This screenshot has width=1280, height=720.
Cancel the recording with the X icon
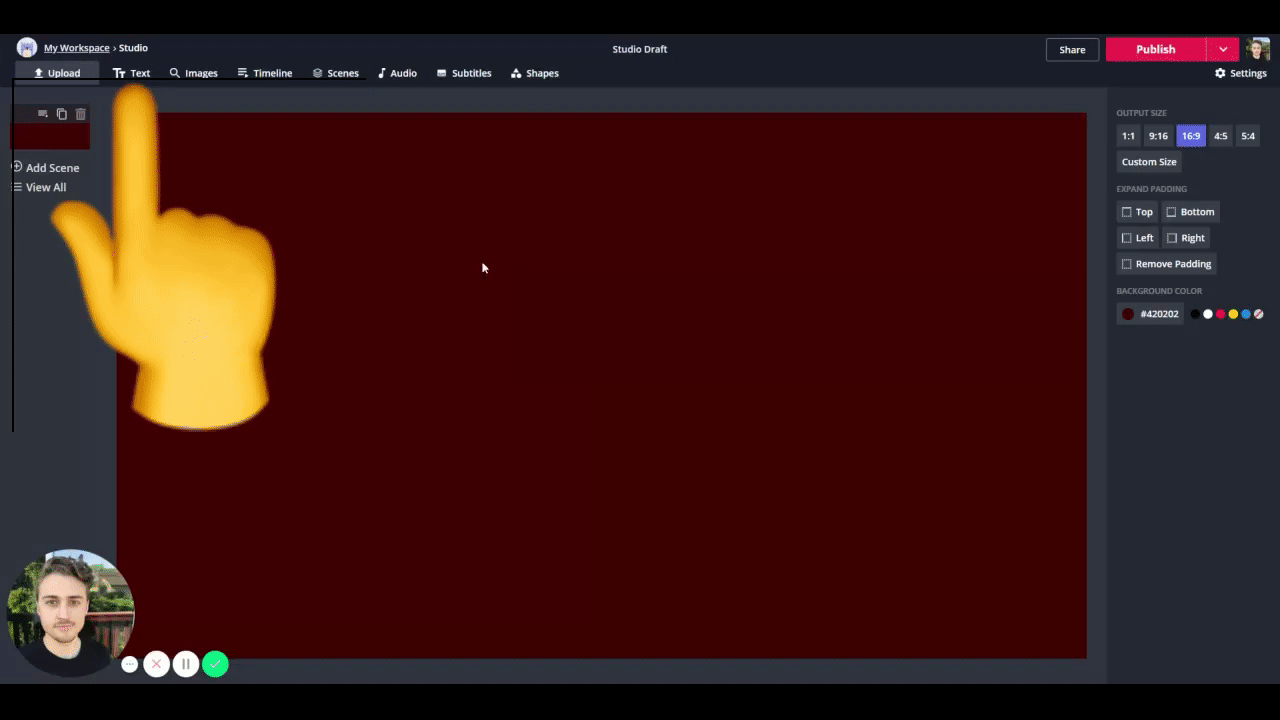coord(156,664)
